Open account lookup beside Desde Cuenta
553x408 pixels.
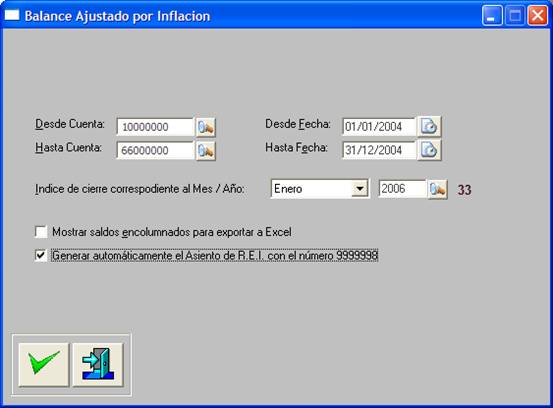click(206, 127)
